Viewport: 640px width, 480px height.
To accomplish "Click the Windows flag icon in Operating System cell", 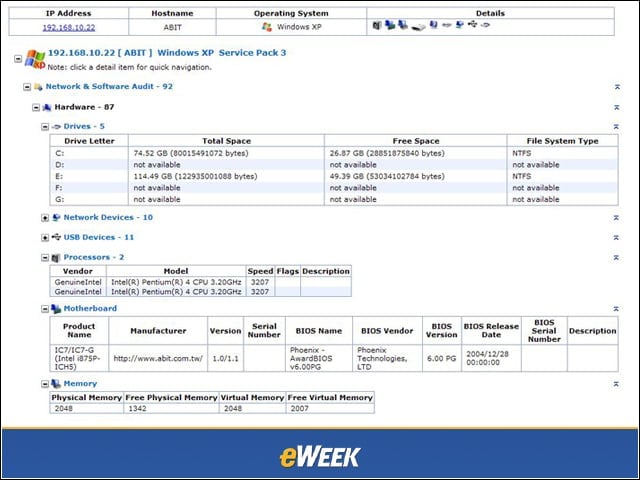I will (x=267, y=27).
